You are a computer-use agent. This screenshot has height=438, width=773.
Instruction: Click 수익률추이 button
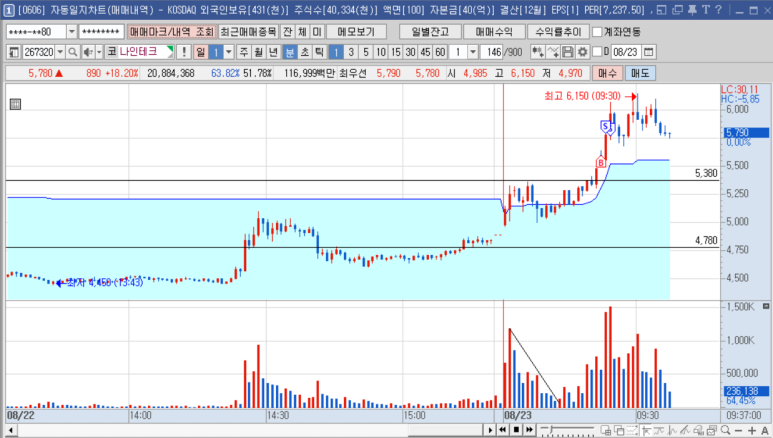point(559,32)
